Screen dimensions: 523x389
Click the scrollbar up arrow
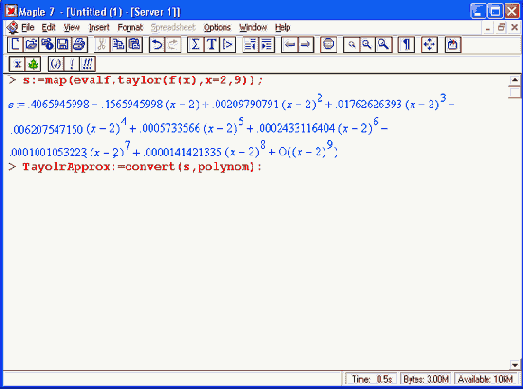[515, 80]
